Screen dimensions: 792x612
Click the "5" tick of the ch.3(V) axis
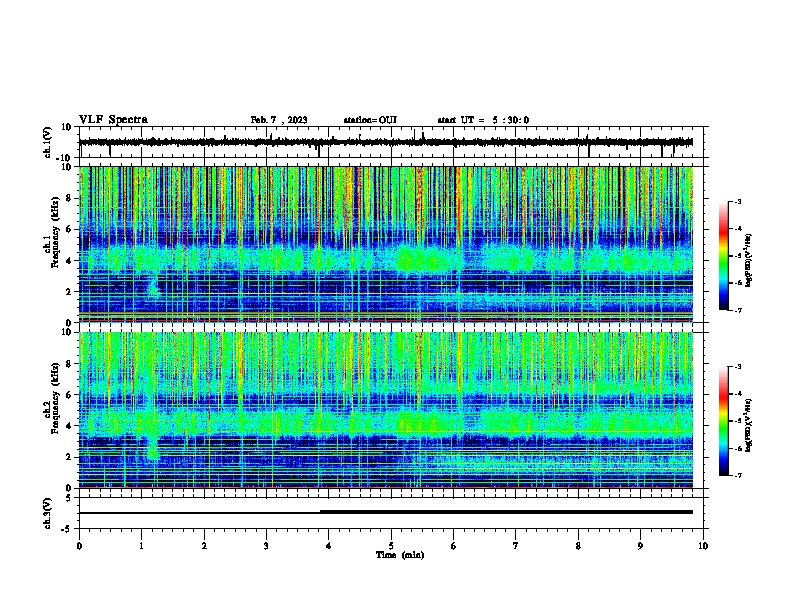(x=69, y=497)
